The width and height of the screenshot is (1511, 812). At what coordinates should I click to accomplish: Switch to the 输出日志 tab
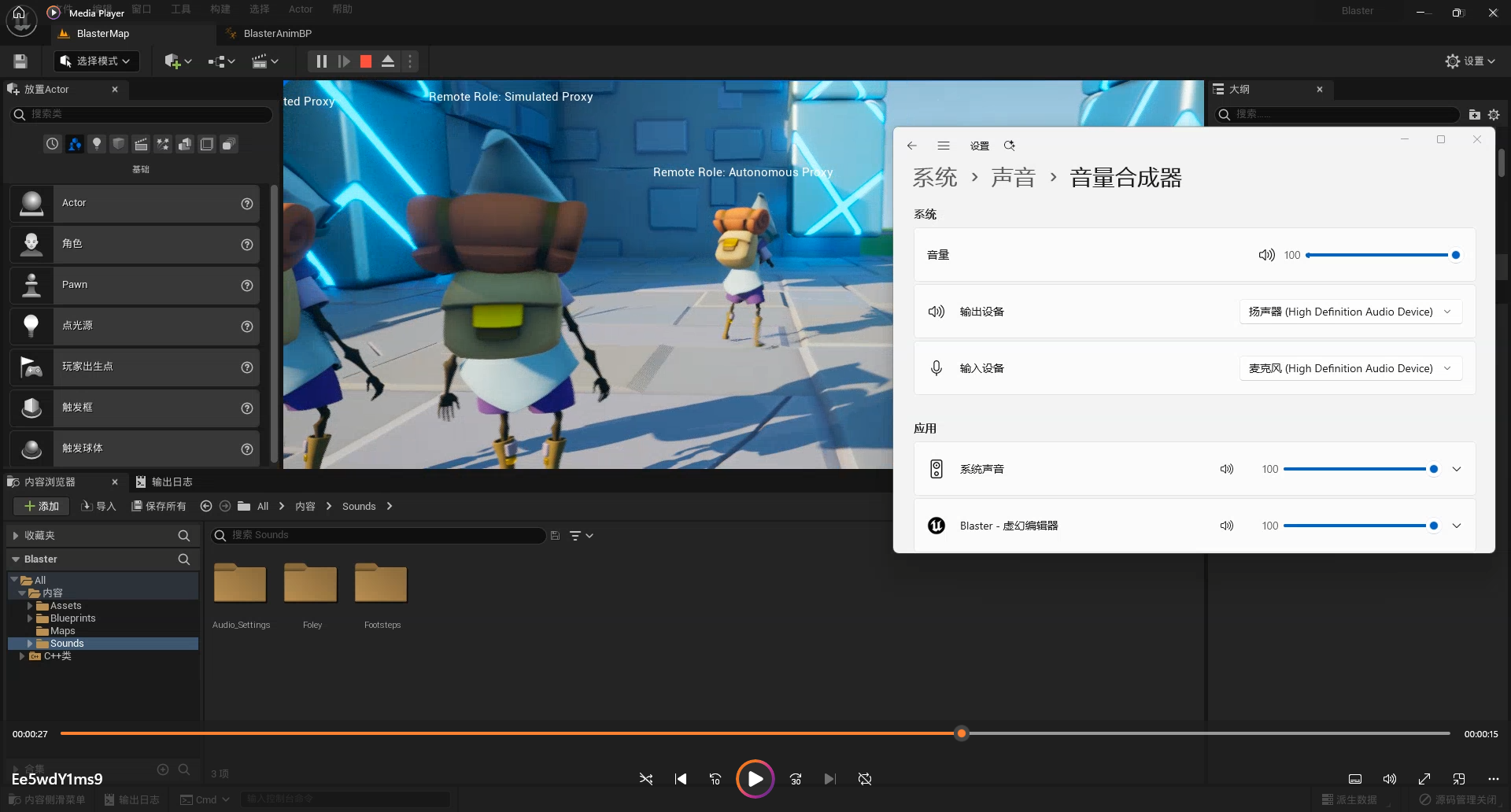tap(164, 482)
